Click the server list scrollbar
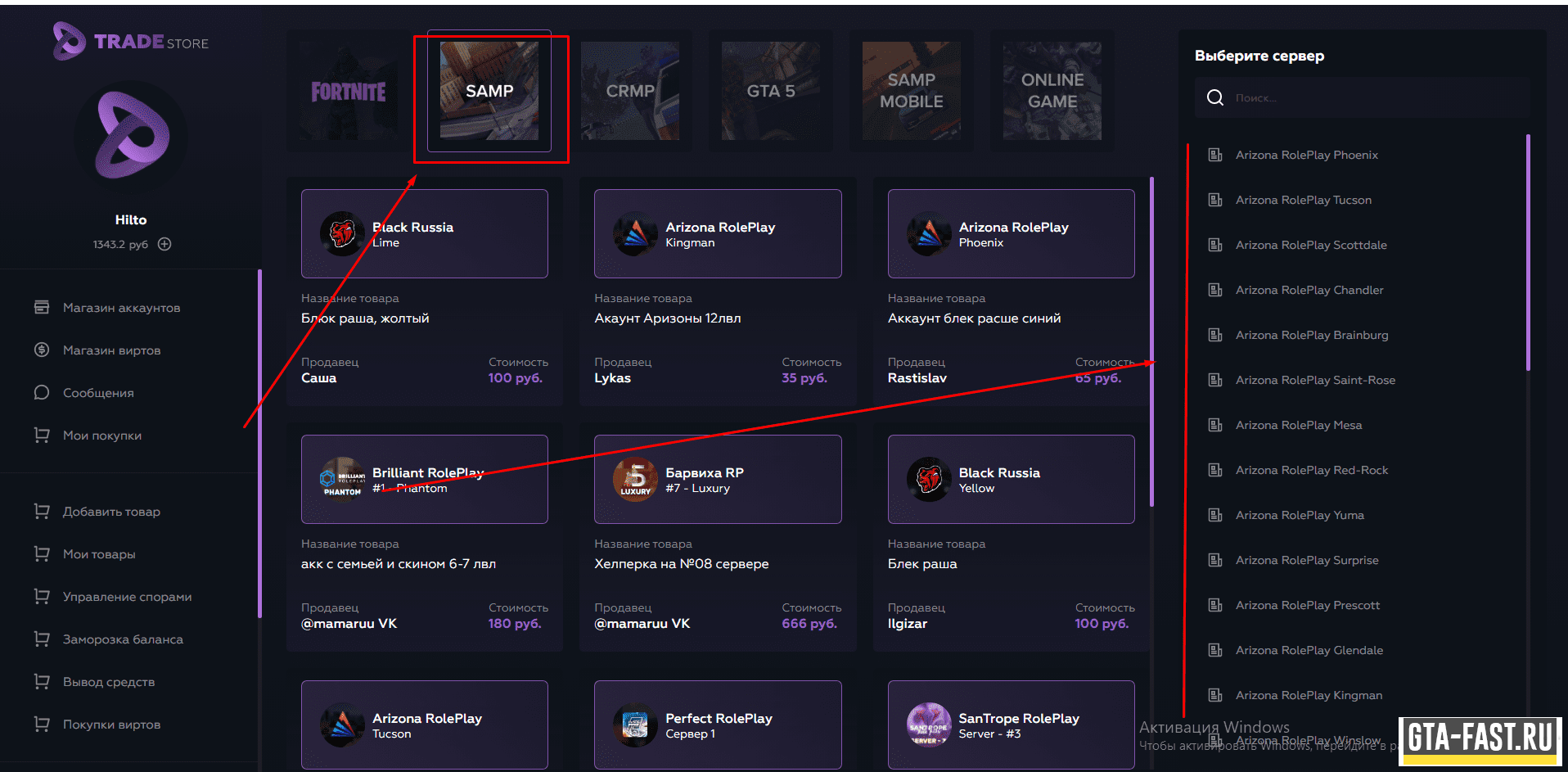This screenshot has width=1568, height=772. 1528,252
